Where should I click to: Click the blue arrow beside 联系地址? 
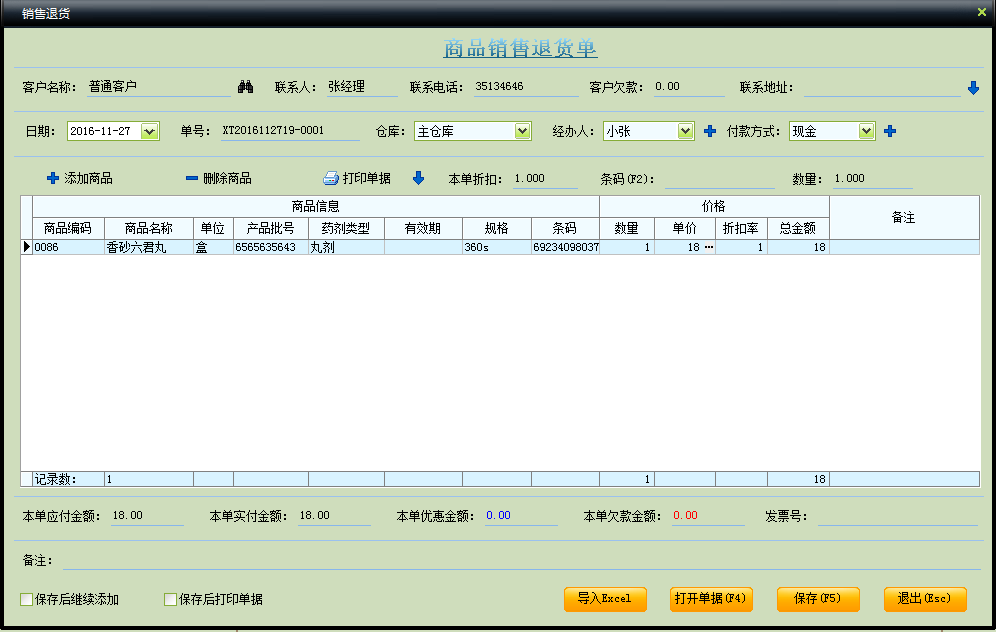[973, 88]
